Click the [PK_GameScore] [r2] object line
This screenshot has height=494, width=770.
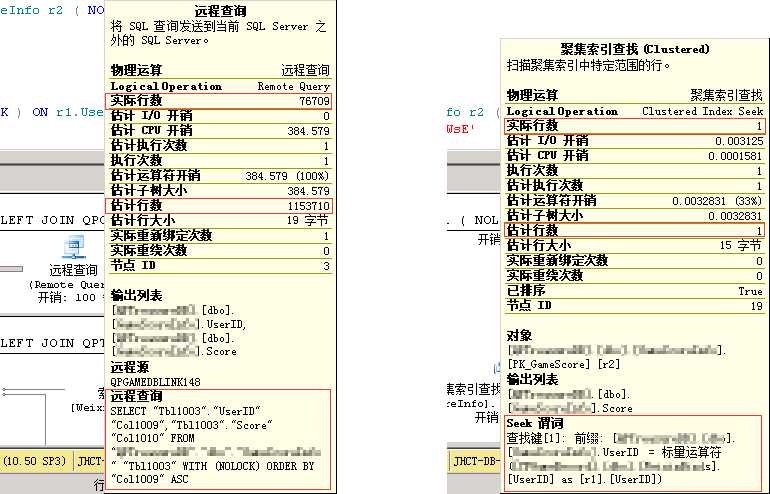tap(564, 364)
